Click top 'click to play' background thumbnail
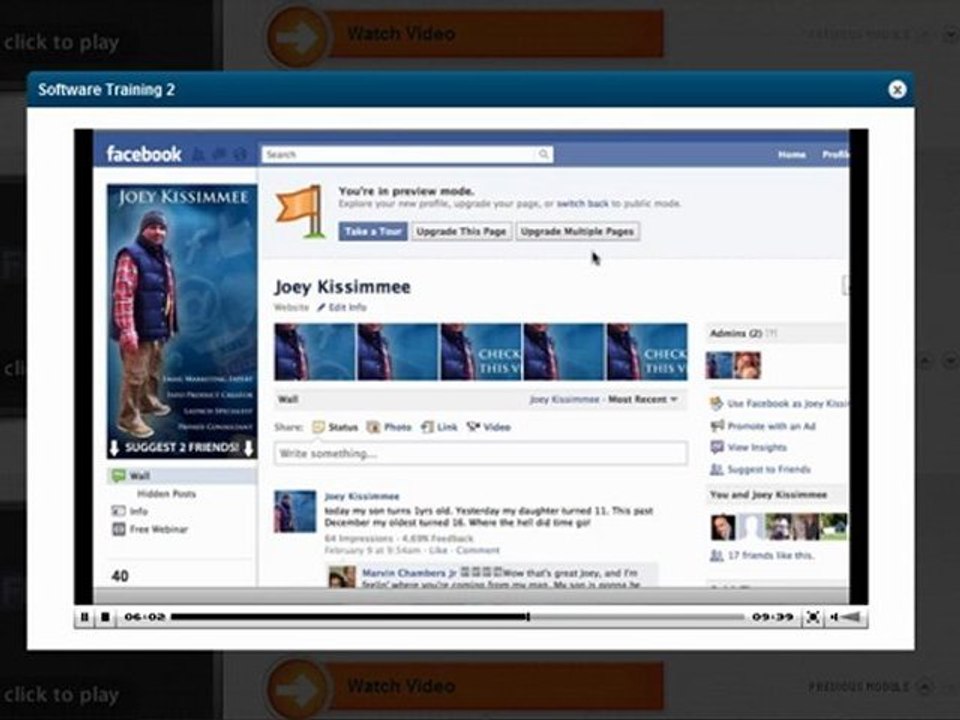This screenshot has height=720, width=960. coord(61,42)
